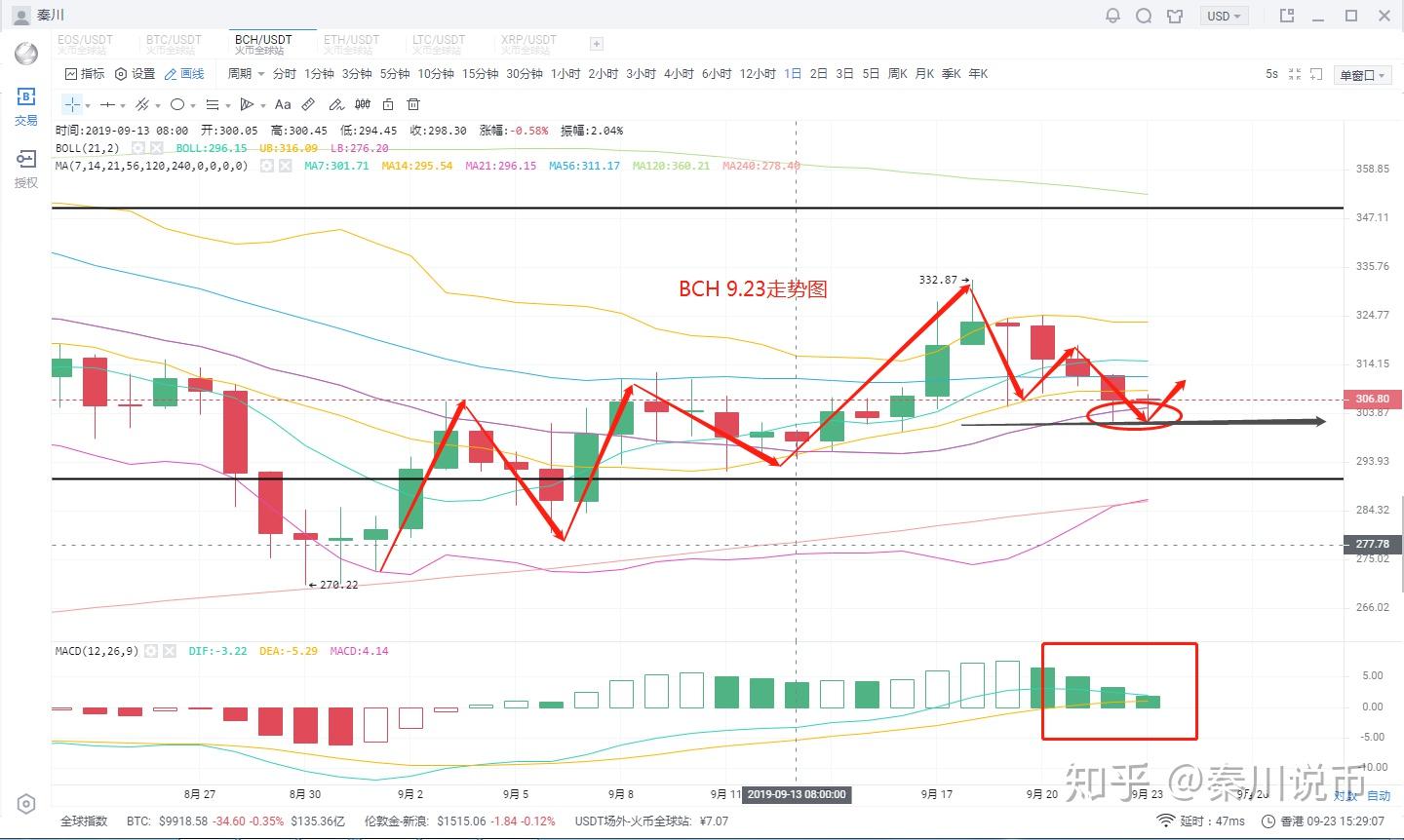Expand triangle pattern tool options arrow
Viewport: 1404px width, 840px height.
(x=262, y=105)
